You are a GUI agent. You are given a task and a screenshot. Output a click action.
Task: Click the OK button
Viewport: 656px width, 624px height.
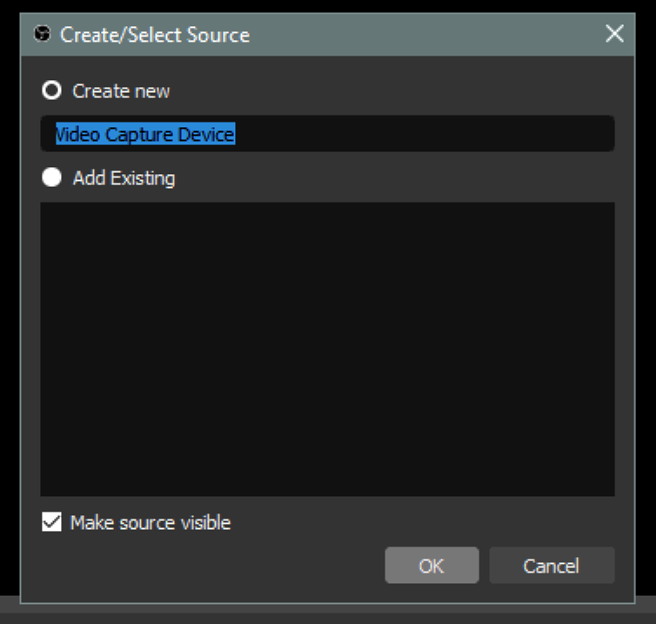[431, 565]
